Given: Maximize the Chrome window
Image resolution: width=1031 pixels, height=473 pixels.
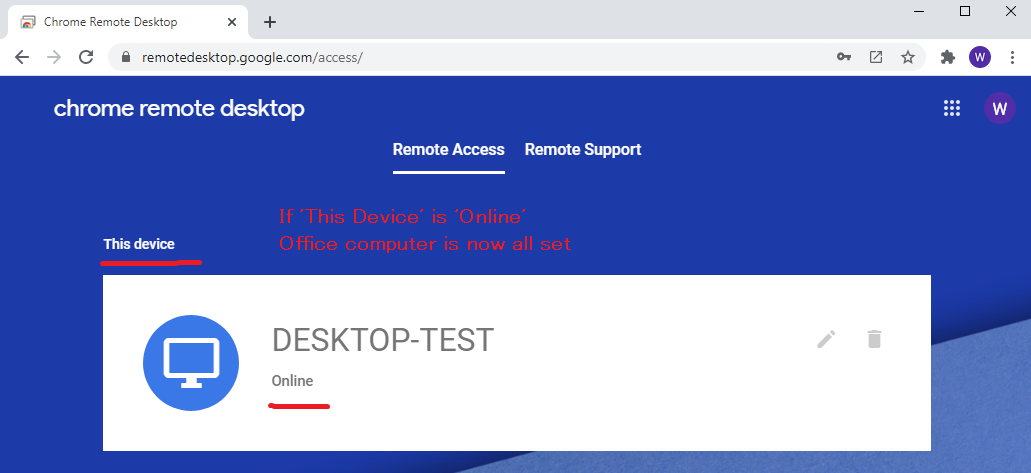Looking at the screenshot, I should point(965,11).
